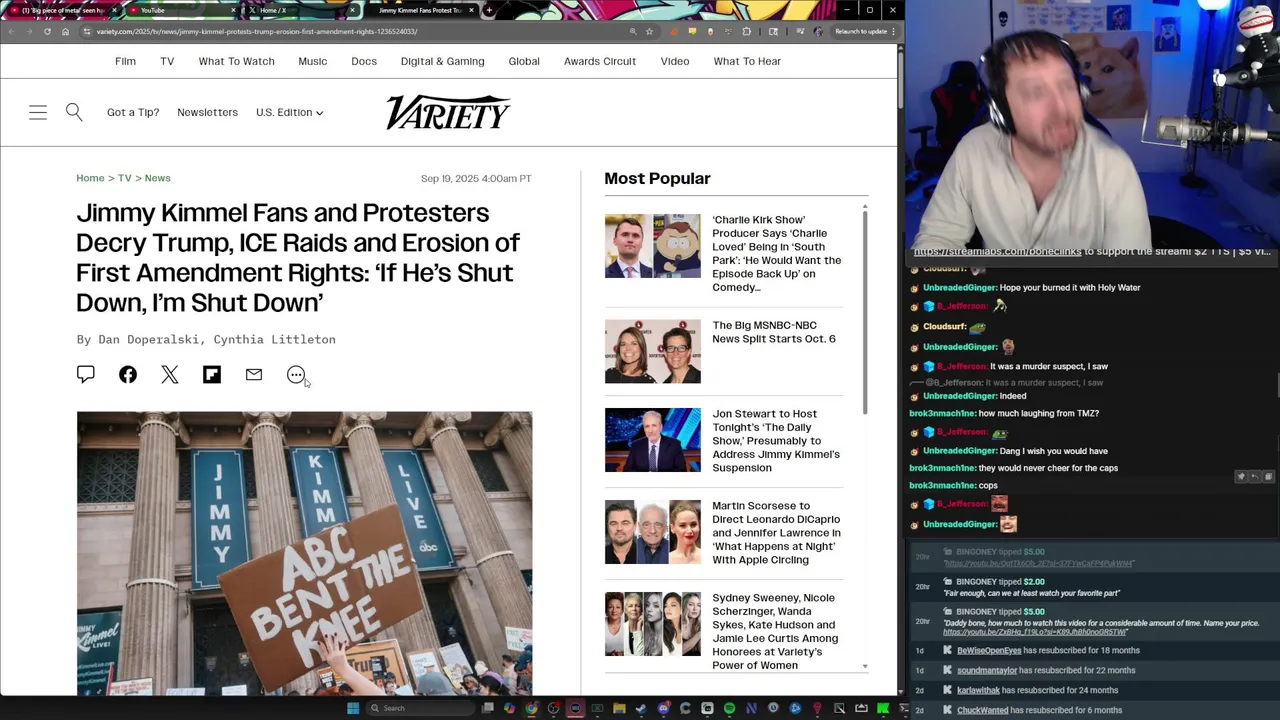Open OBS Studio from the taskbar
Viewport: 1280px width, 720px height.
tap(553, 708)
